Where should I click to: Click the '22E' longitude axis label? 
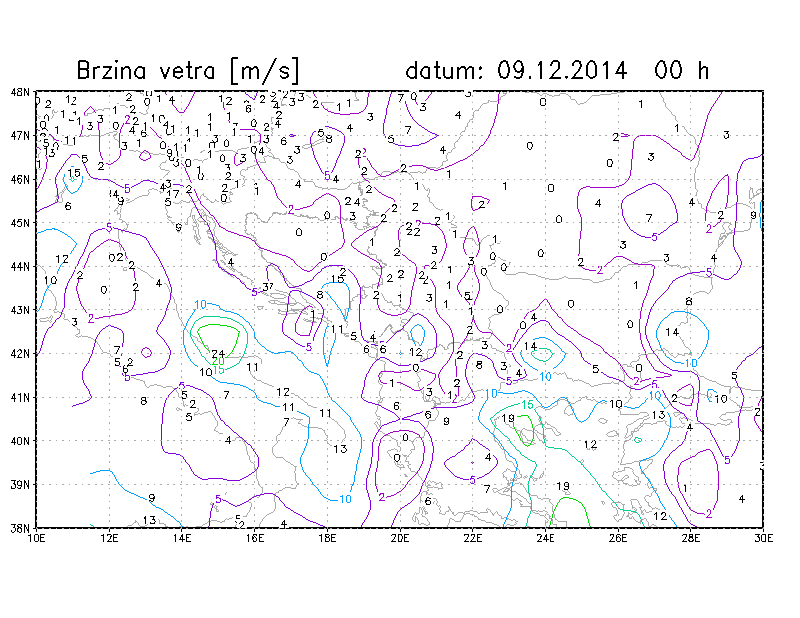(472, 538)
